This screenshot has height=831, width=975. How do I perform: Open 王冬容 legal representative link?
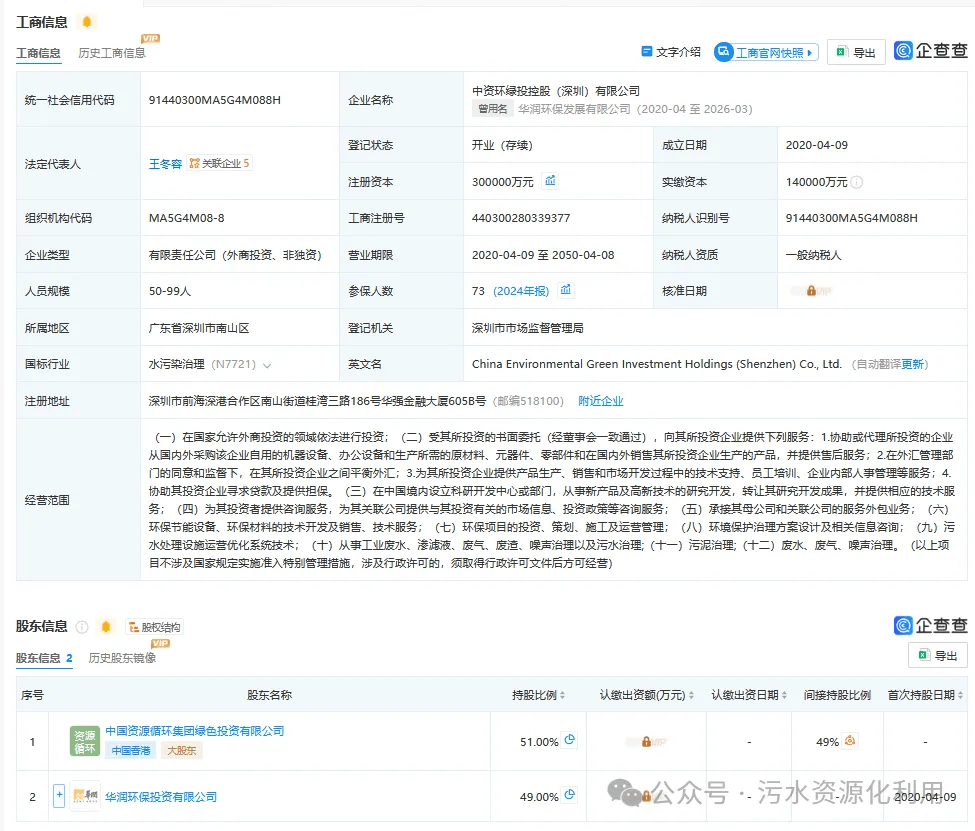[x=165, y=163]
